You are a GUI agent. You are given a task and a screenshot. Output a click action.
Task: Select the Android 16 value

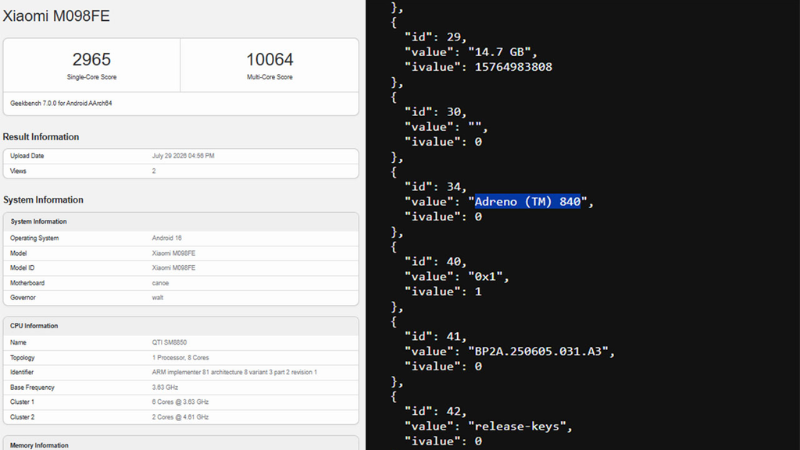pos(167,238)
